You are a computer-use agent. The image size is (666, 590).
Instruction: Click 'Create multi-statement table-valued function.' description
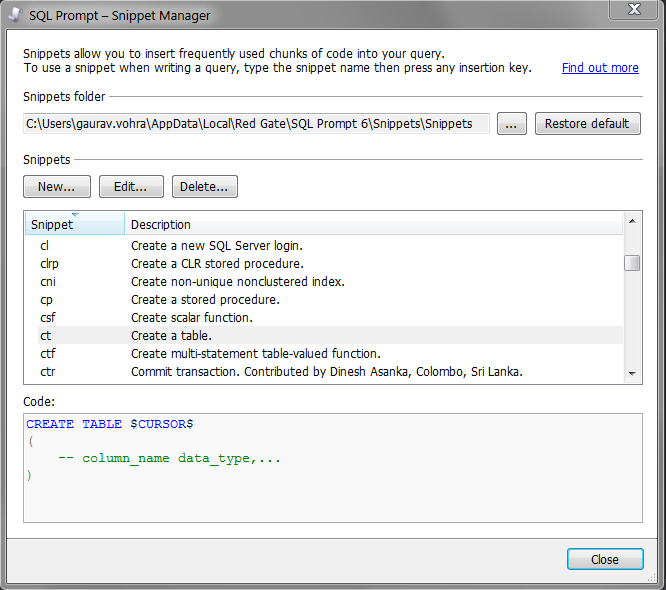pyautogui.click(x=256, y=353)
